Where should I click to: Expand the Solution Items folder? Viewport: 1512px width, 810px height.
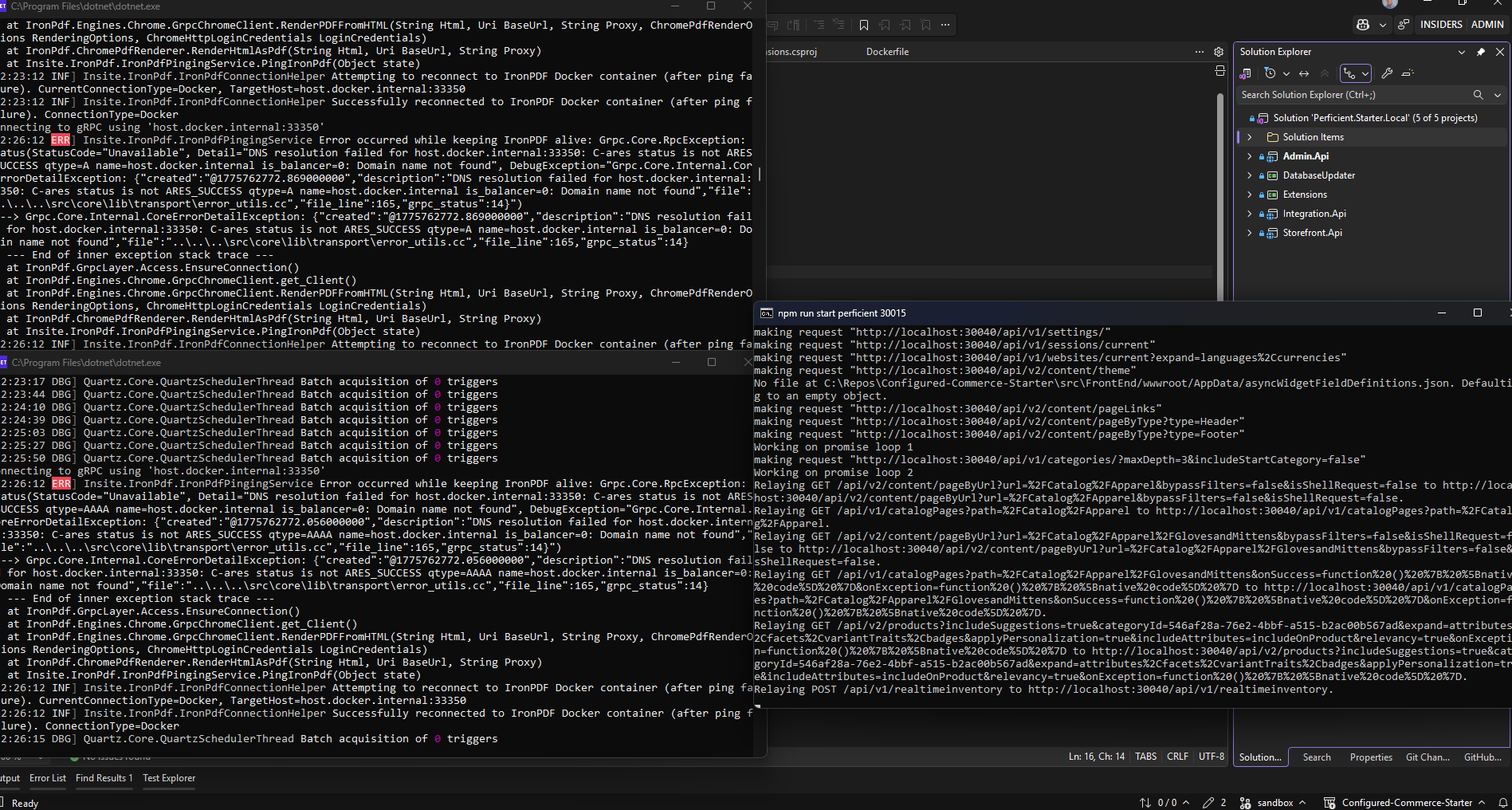pos(1250,137)
